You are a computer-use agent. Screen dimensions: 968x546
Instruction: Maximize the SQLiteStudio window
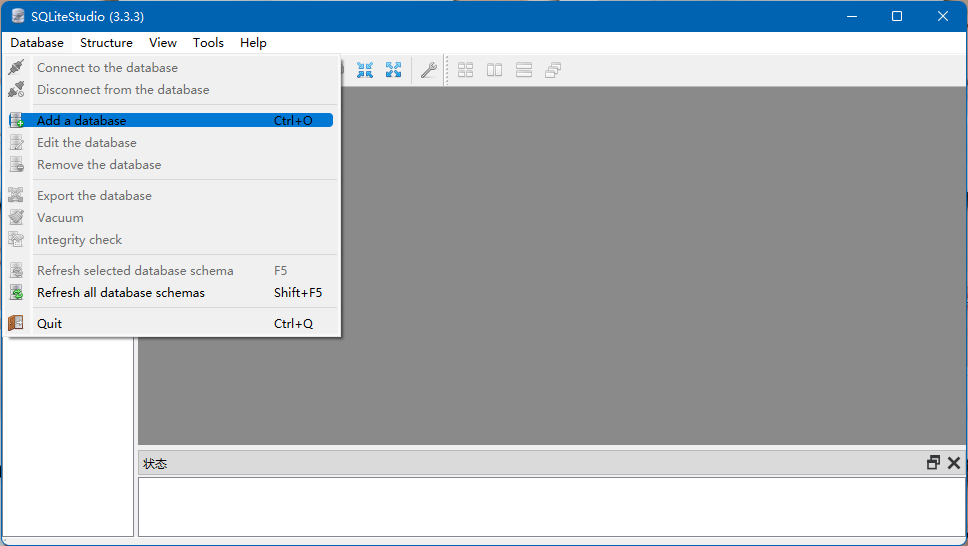tap(897, 16)
